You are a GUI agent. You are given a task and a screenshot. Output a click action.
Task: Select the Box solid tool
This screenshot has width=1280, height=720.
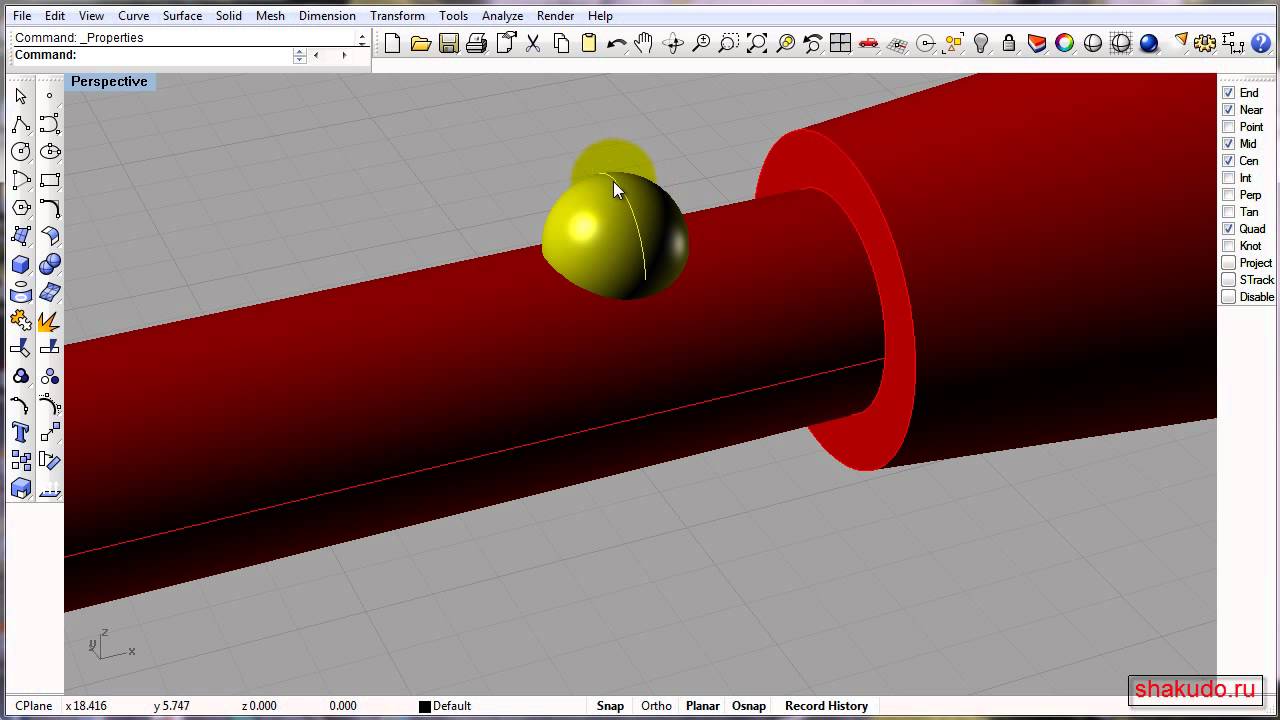click(x=21, y=264)
